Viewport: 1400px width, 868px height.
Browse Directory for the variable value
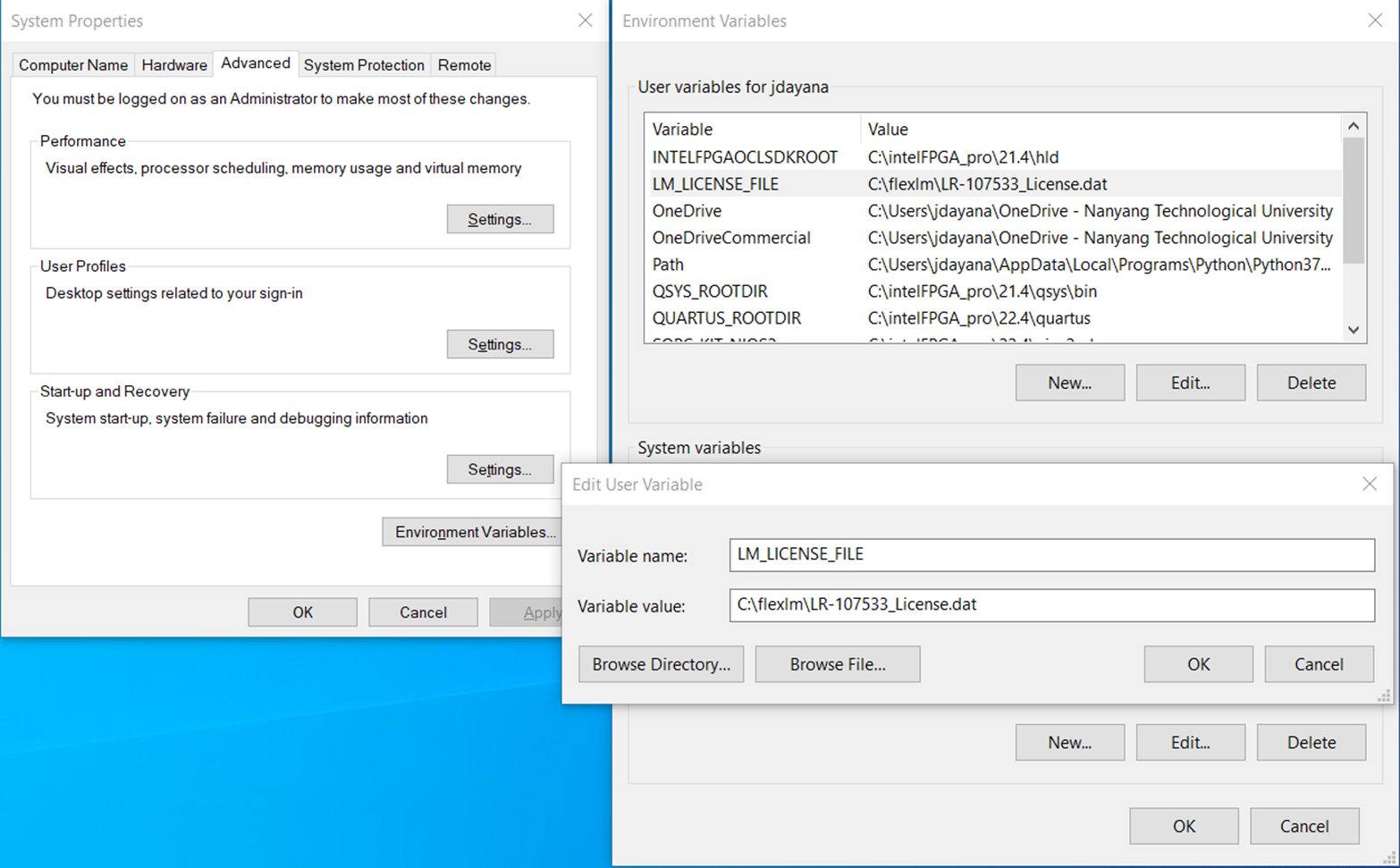pos(661,664)
